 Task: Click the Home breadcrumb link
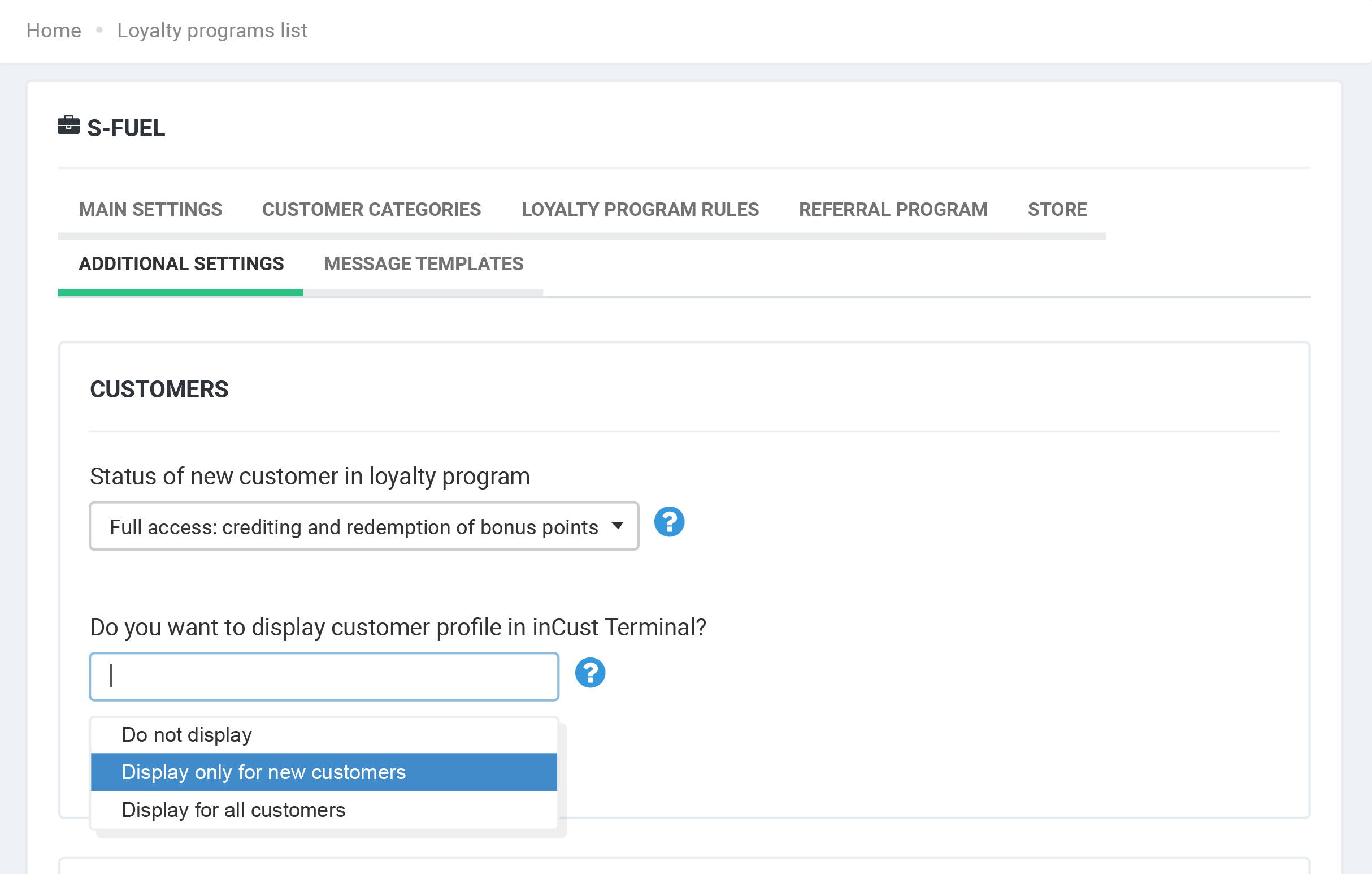(54, 30)
